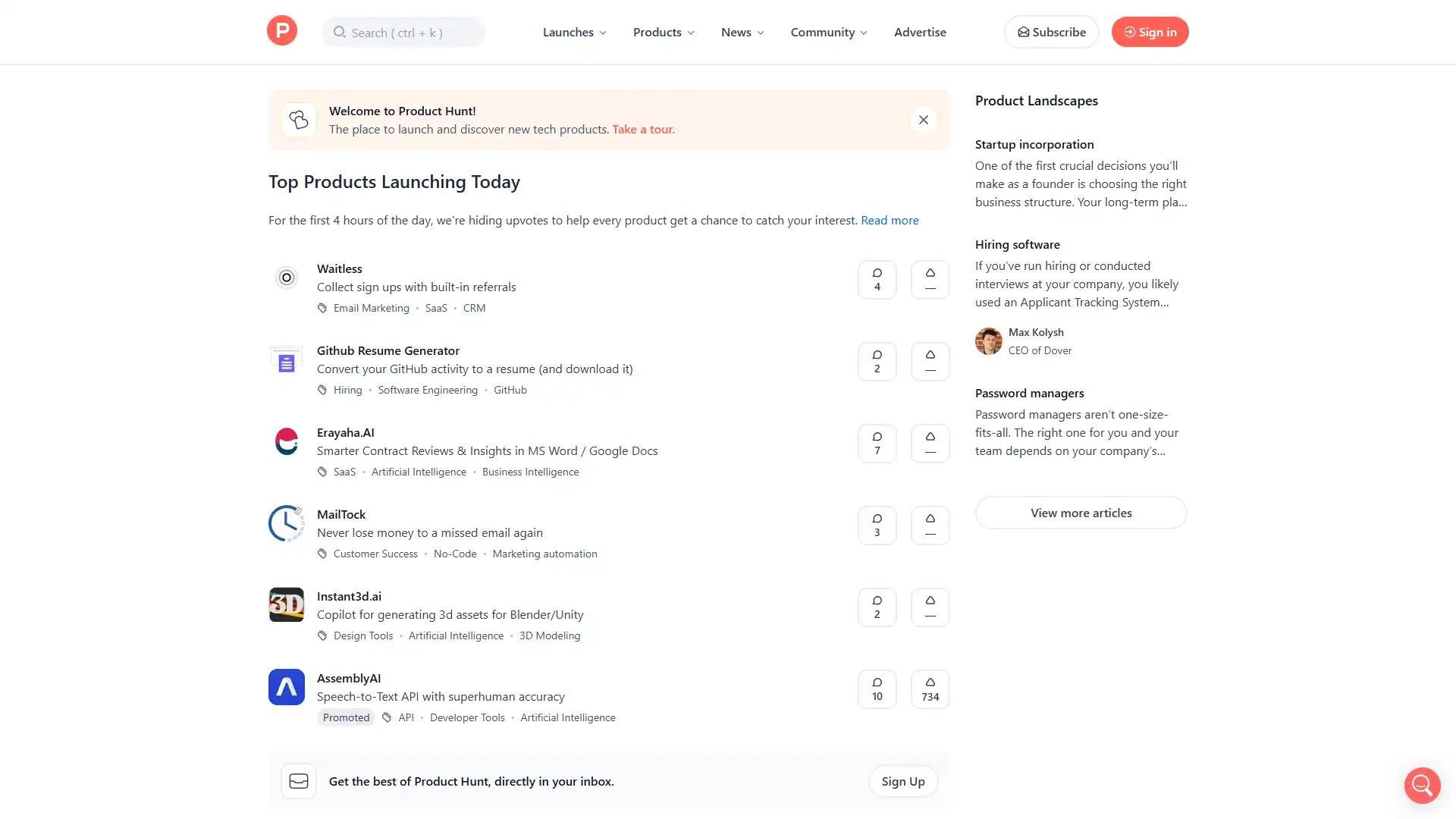Click the search magnifier icon in header
This screenshot has width=1456, height=819.
340,32
